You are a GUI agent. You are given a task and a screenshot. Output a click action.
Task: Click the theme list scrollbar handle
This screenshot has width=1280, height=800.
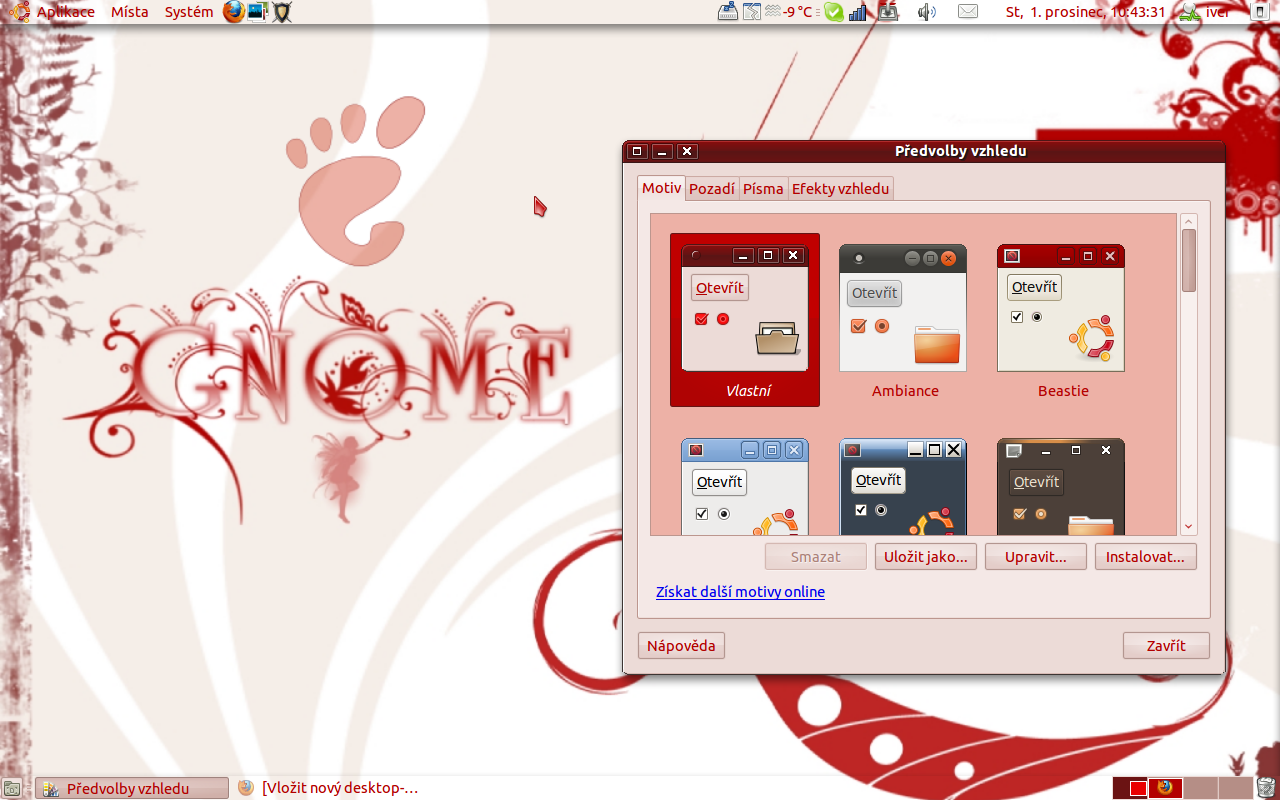coord(1189,260)
